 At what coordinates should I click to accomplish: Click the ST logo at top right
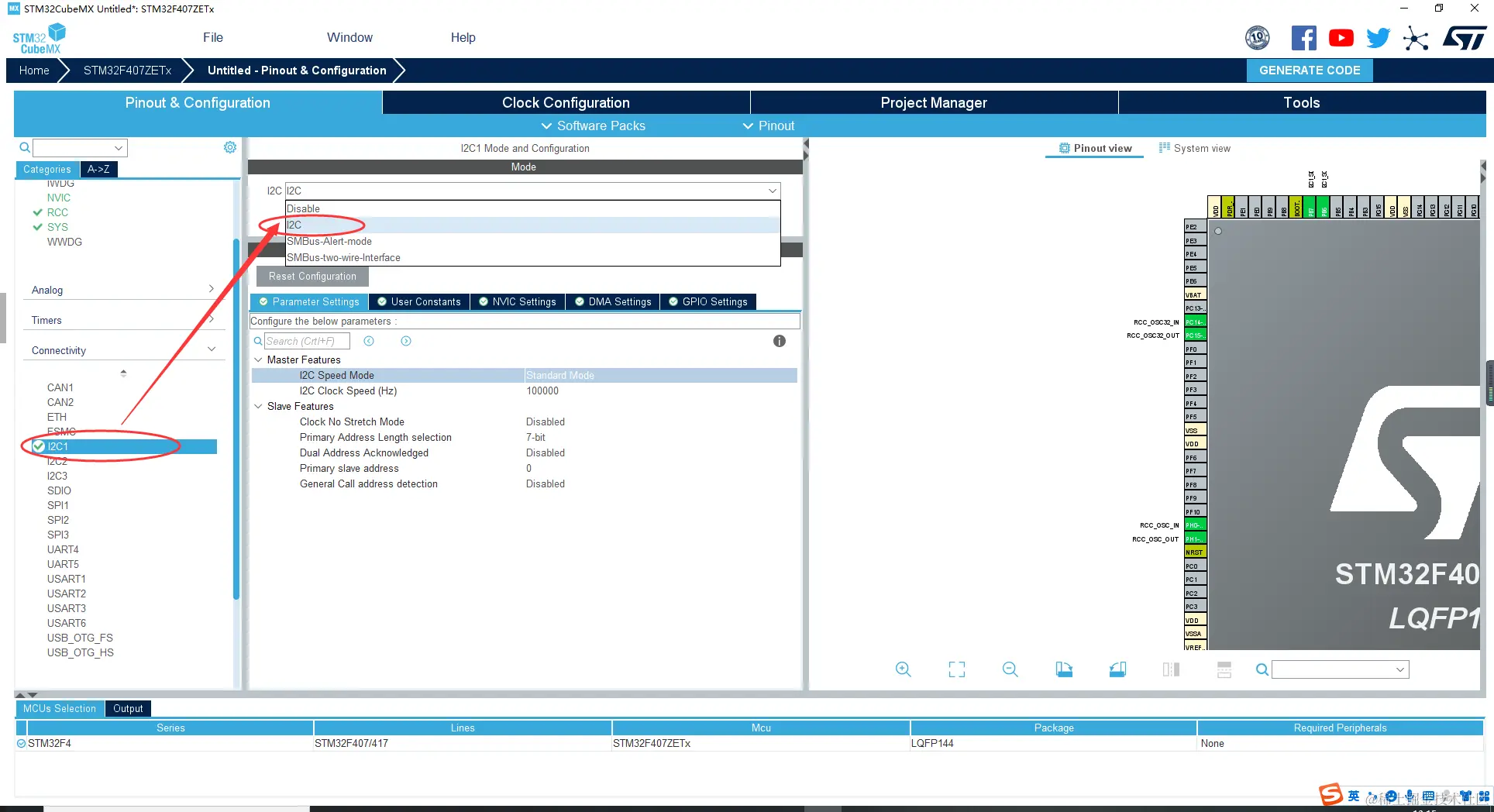(x=1464, y=38)
